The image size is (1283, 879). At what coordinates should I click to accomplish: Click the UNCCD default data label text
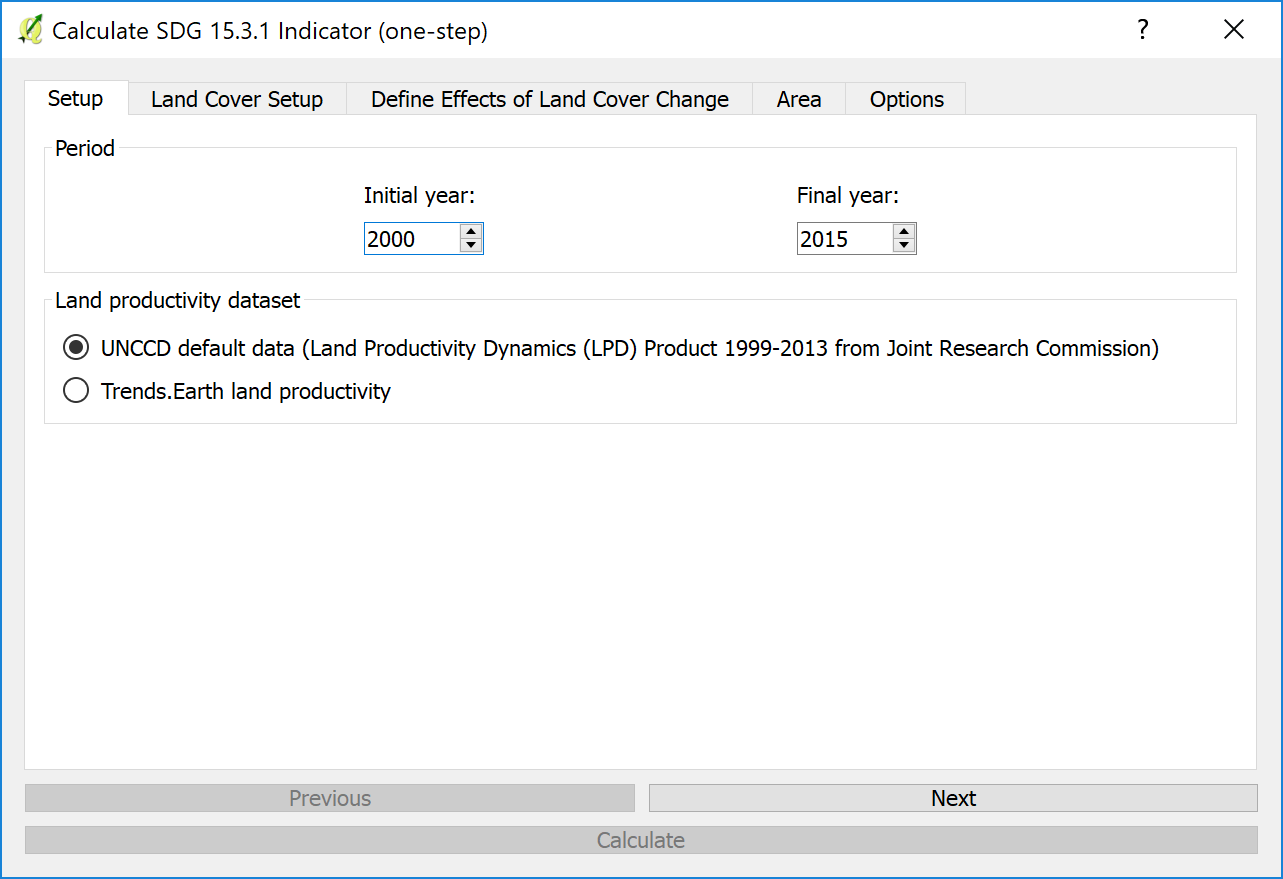[x=629, y=348]
